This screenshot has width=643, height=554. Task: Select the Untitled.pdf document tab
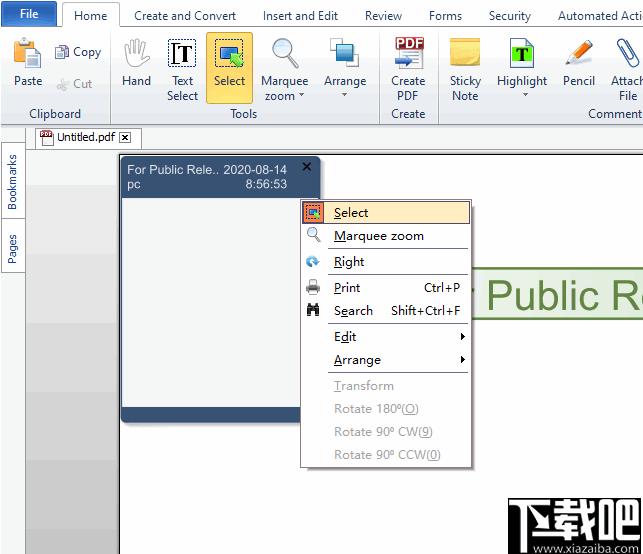tap(86, 137)
